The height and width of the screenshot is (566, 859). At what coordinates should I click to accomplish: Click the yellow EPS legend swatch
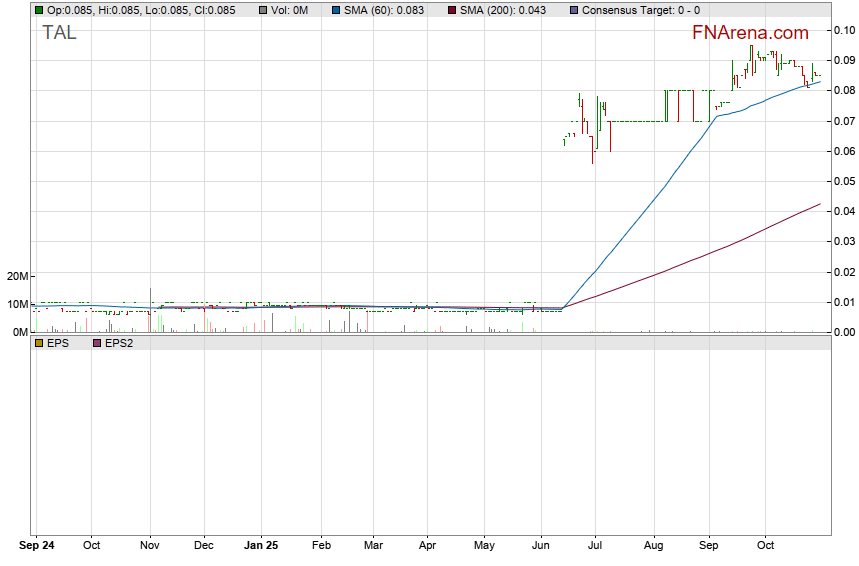pyautogui.click(x=38, y=343)
